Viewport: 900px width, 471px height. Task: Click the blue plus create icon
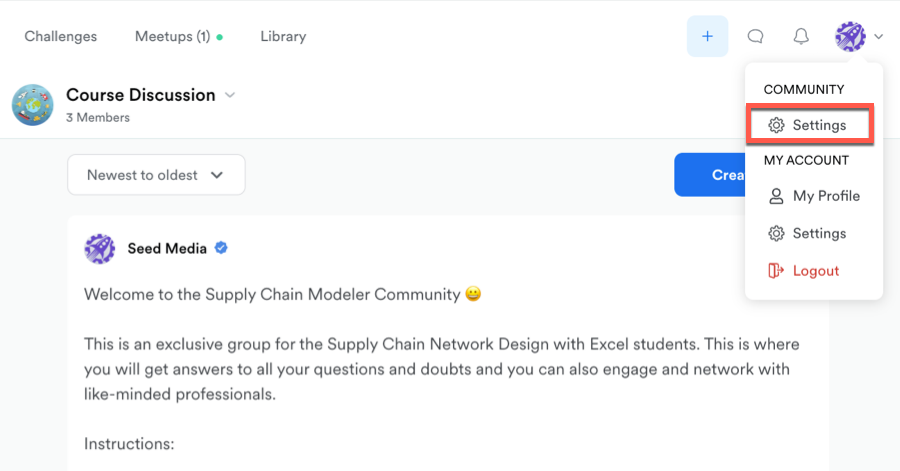click(707, 37)
